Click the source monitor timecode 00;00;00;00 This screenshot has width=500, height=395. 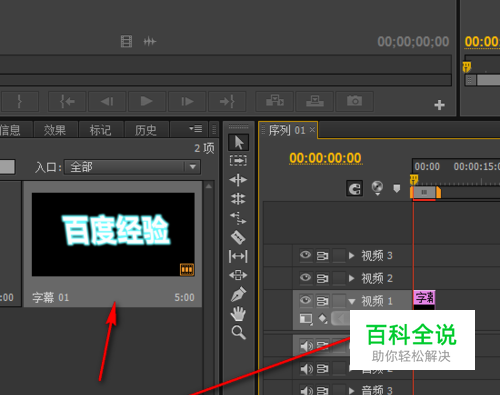click(x=413, y=42)
